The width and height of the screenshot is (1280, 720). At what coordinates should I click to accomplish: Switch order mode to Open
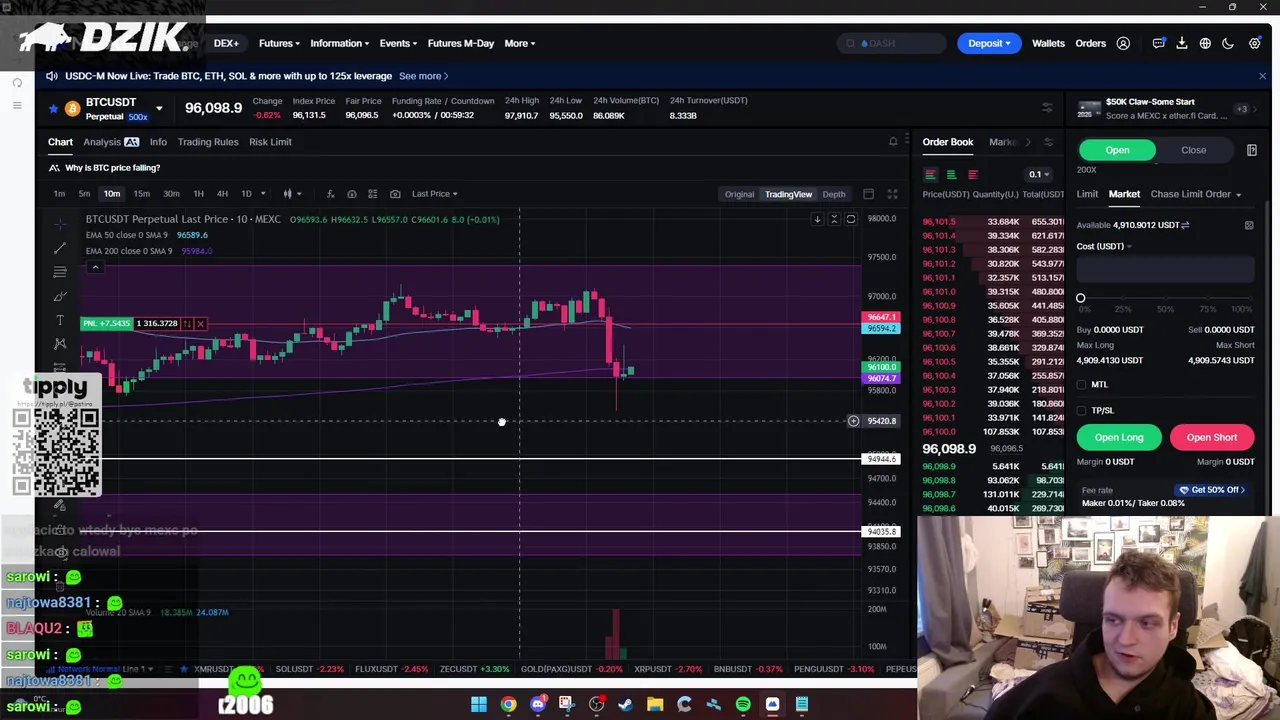pyautogui.click(x=1117, y=150)
